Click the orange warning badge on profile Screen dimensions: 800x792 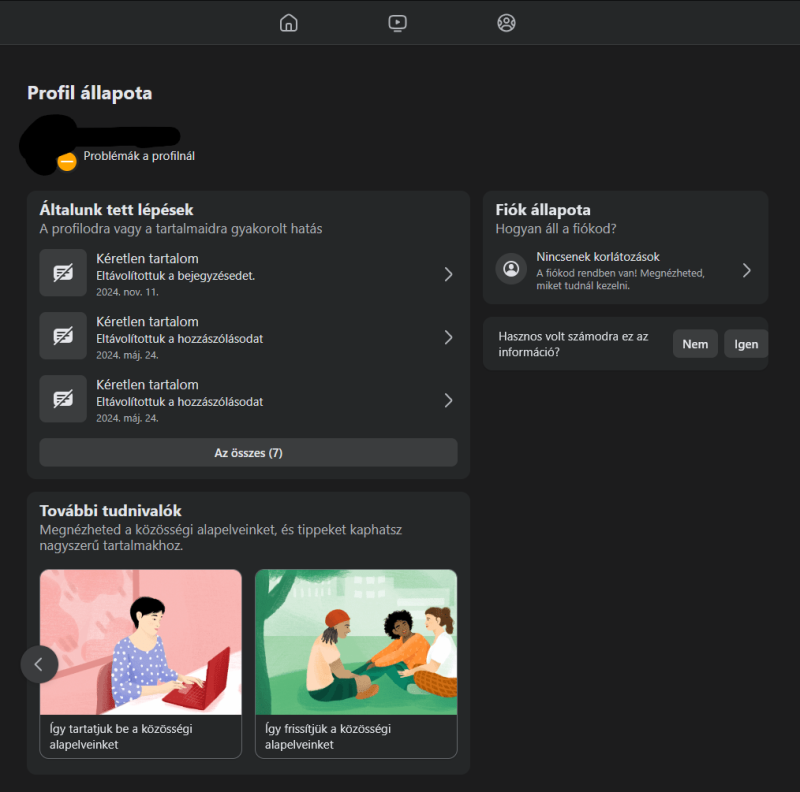pos(67,161)
